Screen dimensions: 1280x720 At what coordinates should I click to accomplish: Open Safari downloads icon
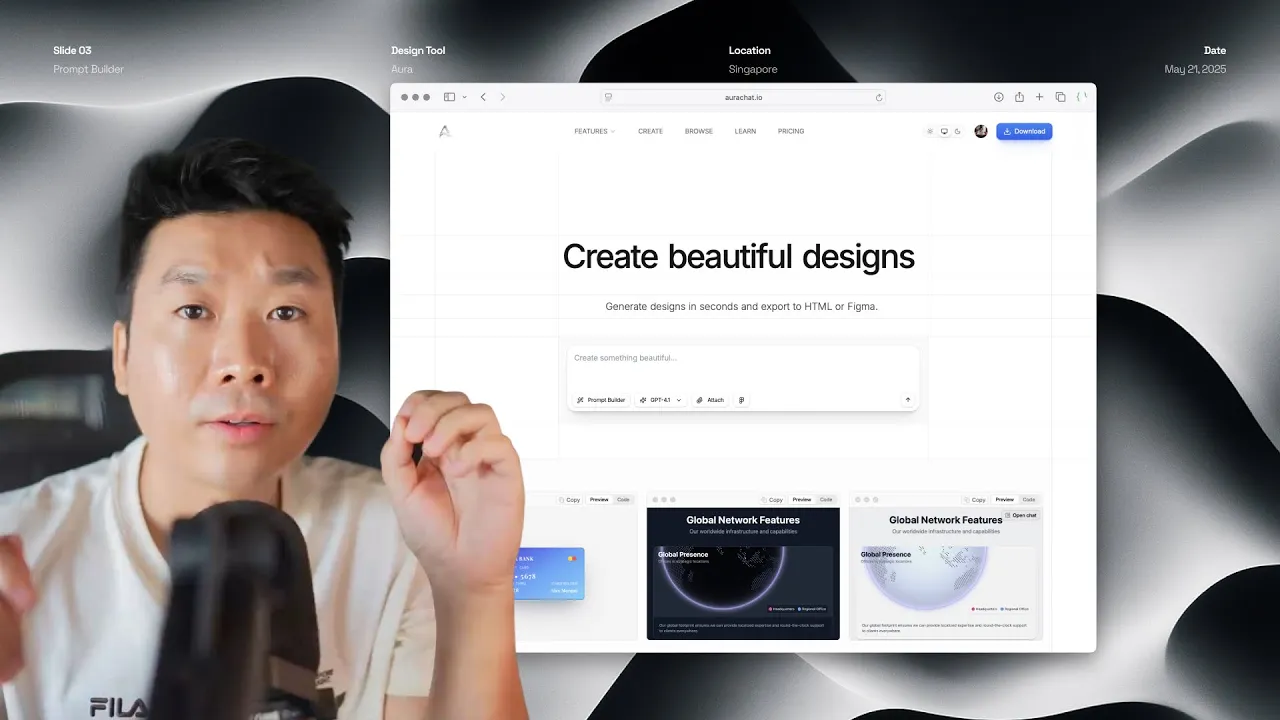[998, 97]
